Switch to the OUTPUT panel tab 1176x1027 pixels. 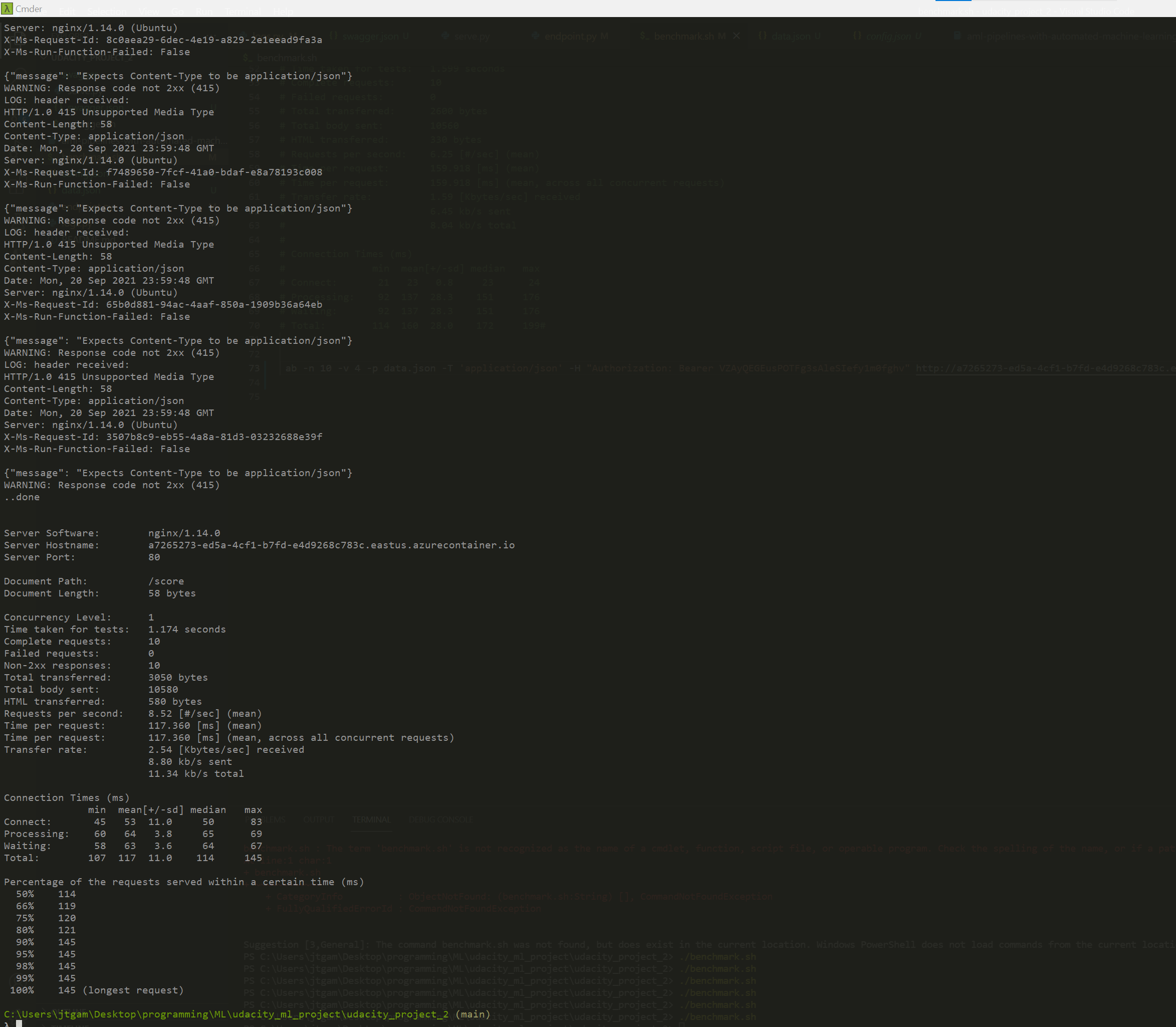pyautogui.click(x=319, y=819)
